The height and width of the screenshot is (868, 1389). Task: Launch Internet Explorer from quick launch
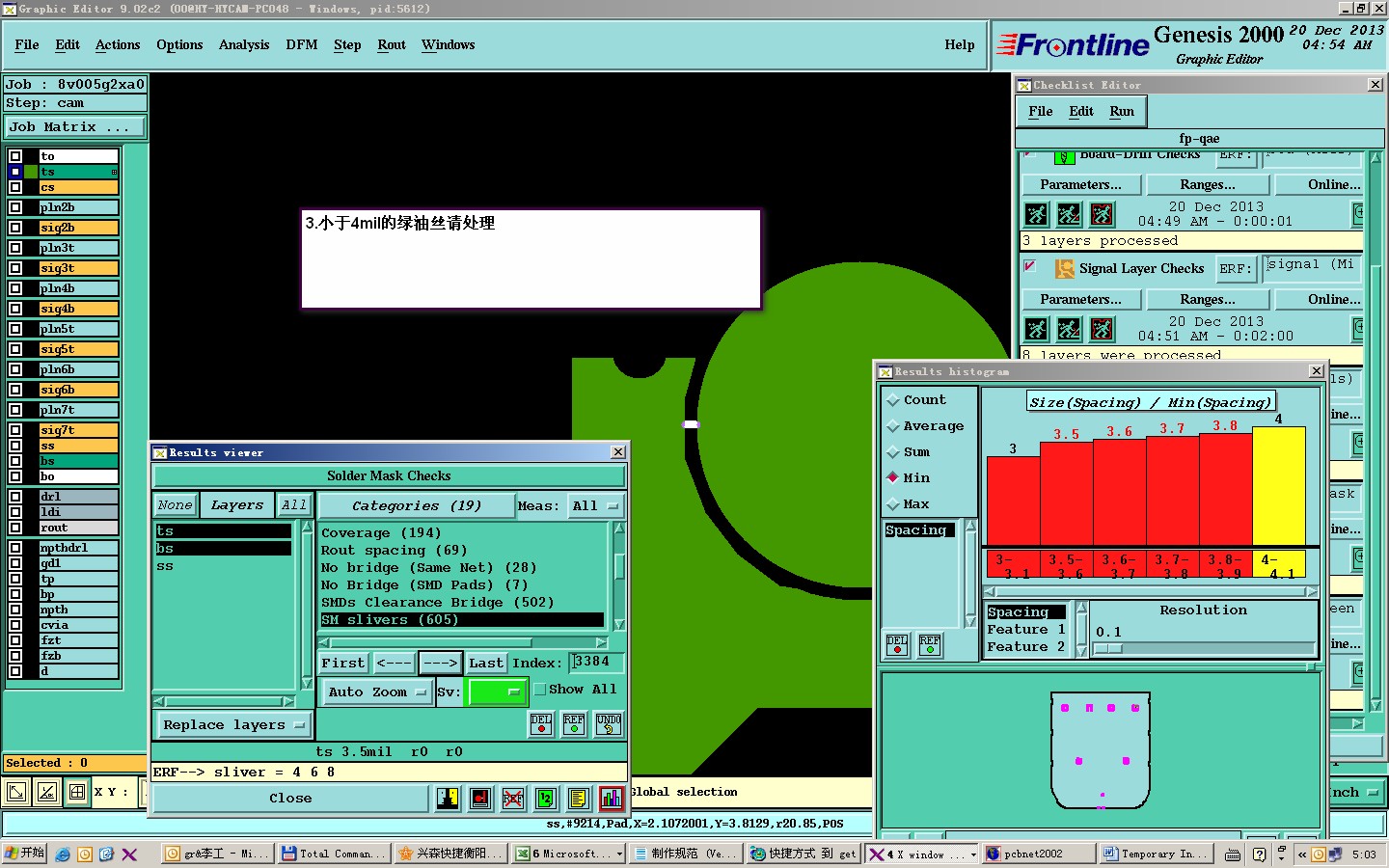[x=63, y=854]
